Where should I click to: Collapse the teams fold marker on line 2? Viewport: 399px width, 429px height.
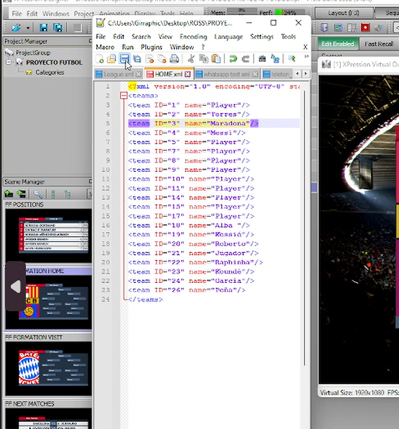(124, 96)
